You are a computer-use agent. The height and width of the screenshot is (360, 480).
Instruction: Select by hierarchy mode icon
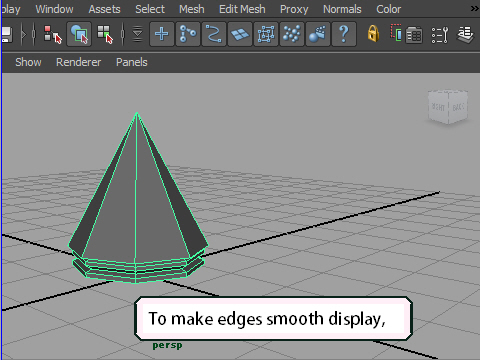pyautogui.click(x=53, y=34)
